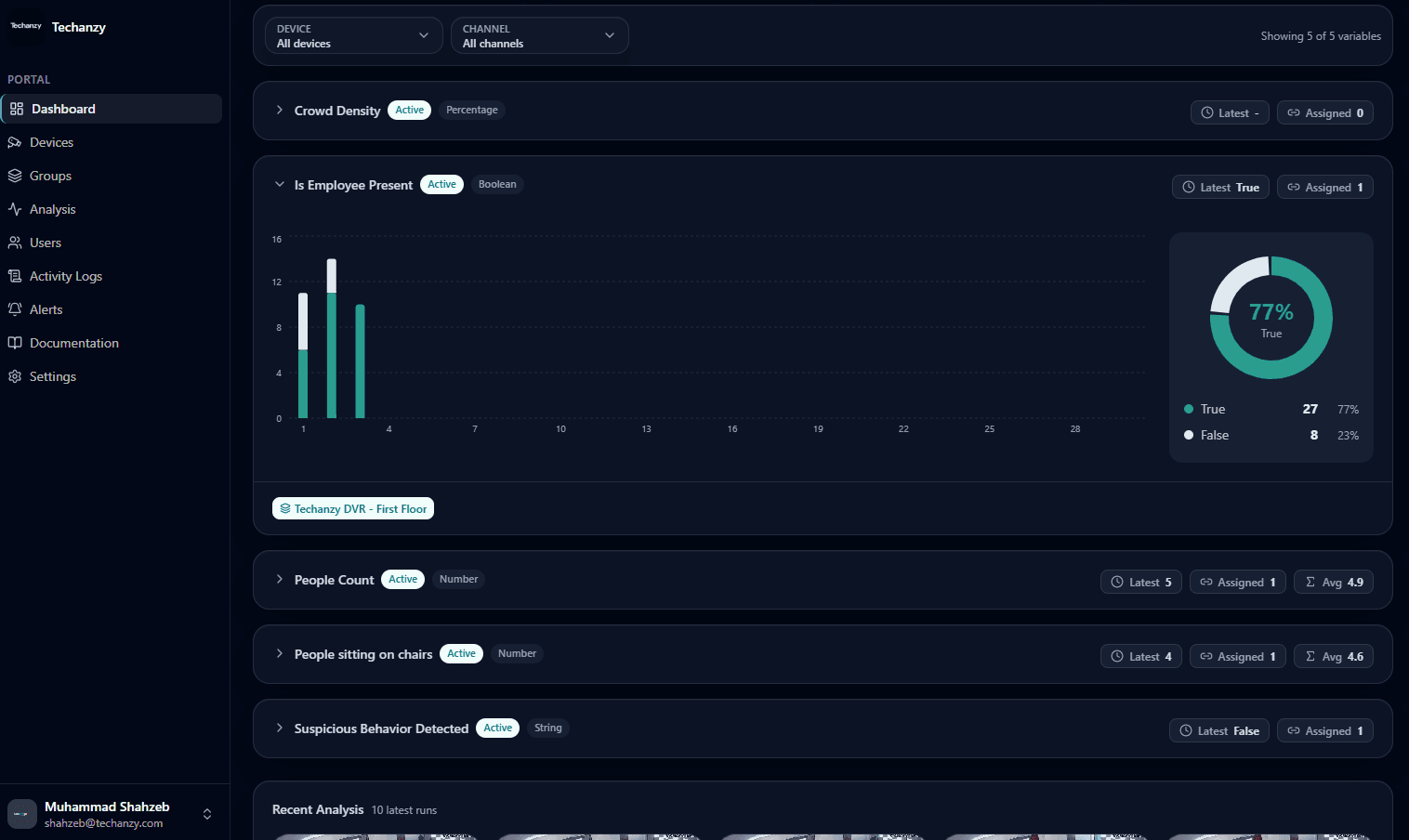Click Avg 4.9 badge for People Count
1409x840 pixels.
click(x=1334, y=582)
